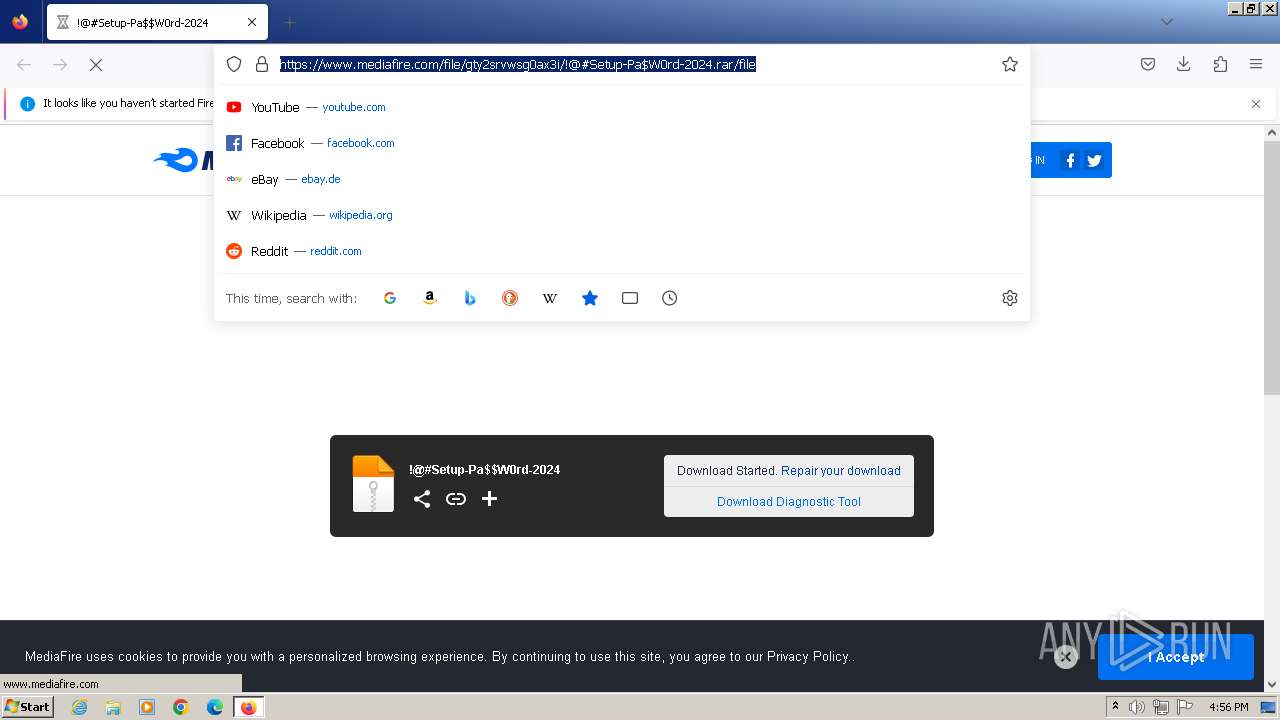Click the page vertical scrollbar thumb
The image size is (1280, 720).
[x=1272, y=268]
